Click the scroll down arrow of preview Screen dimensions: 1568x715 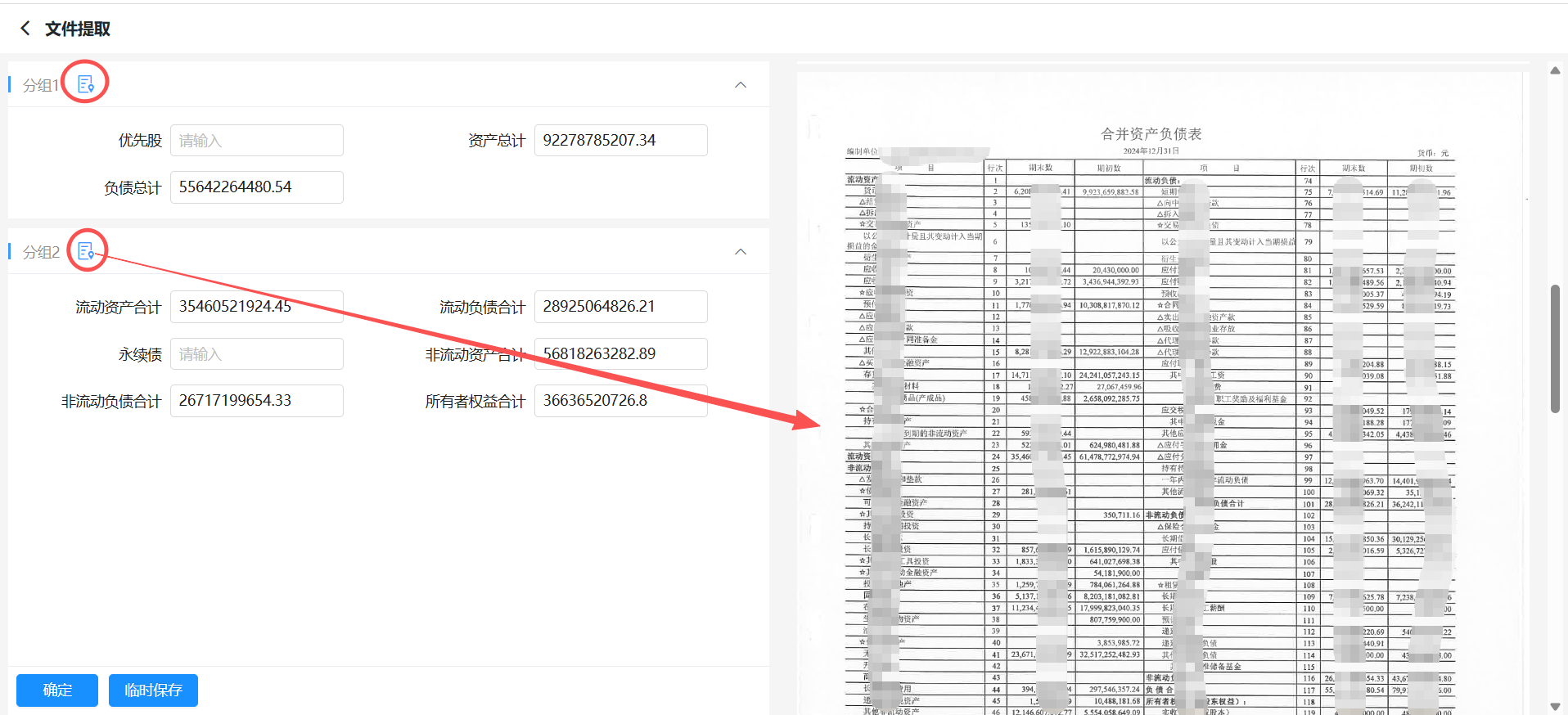tap(1555, 706)
